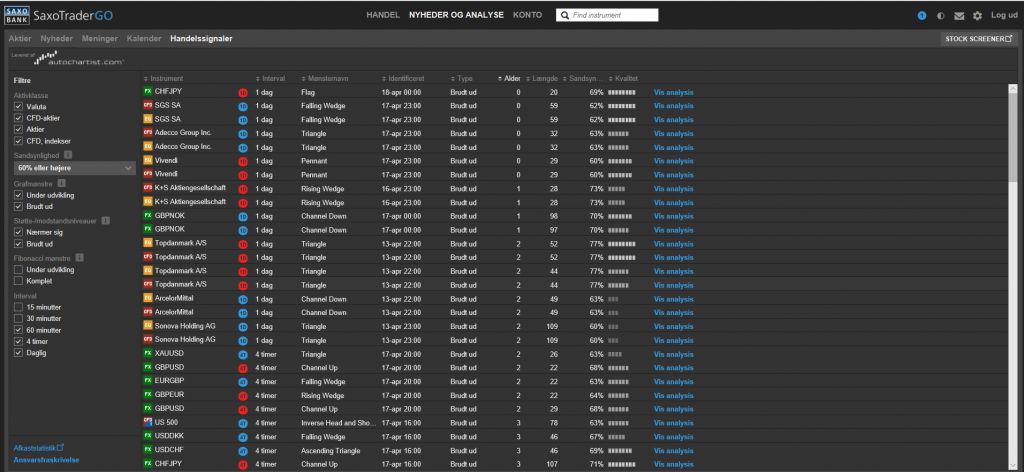
Task: Click the 4H circle icon in USDCHF row
Action: pos(243,451)
